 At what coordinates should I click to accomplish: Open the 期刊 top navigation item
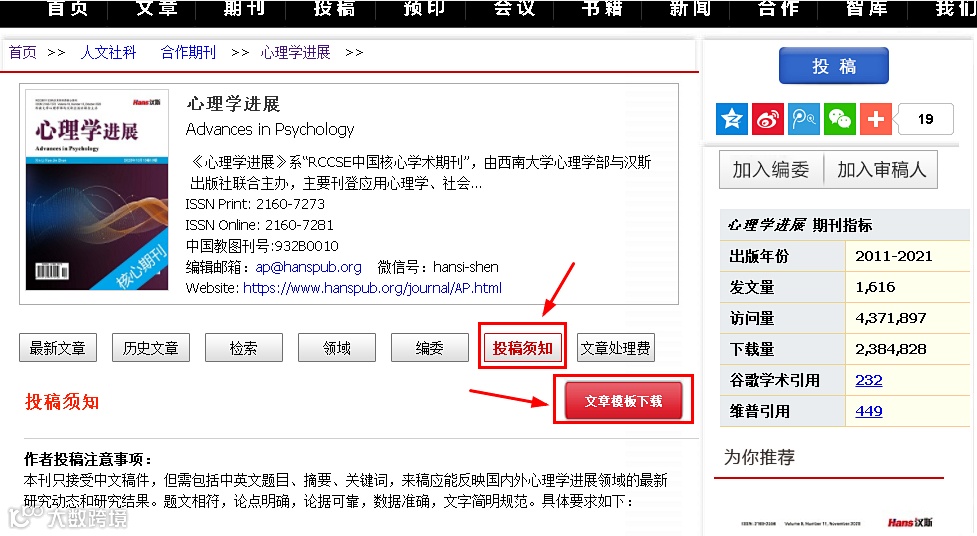[245, 9]
